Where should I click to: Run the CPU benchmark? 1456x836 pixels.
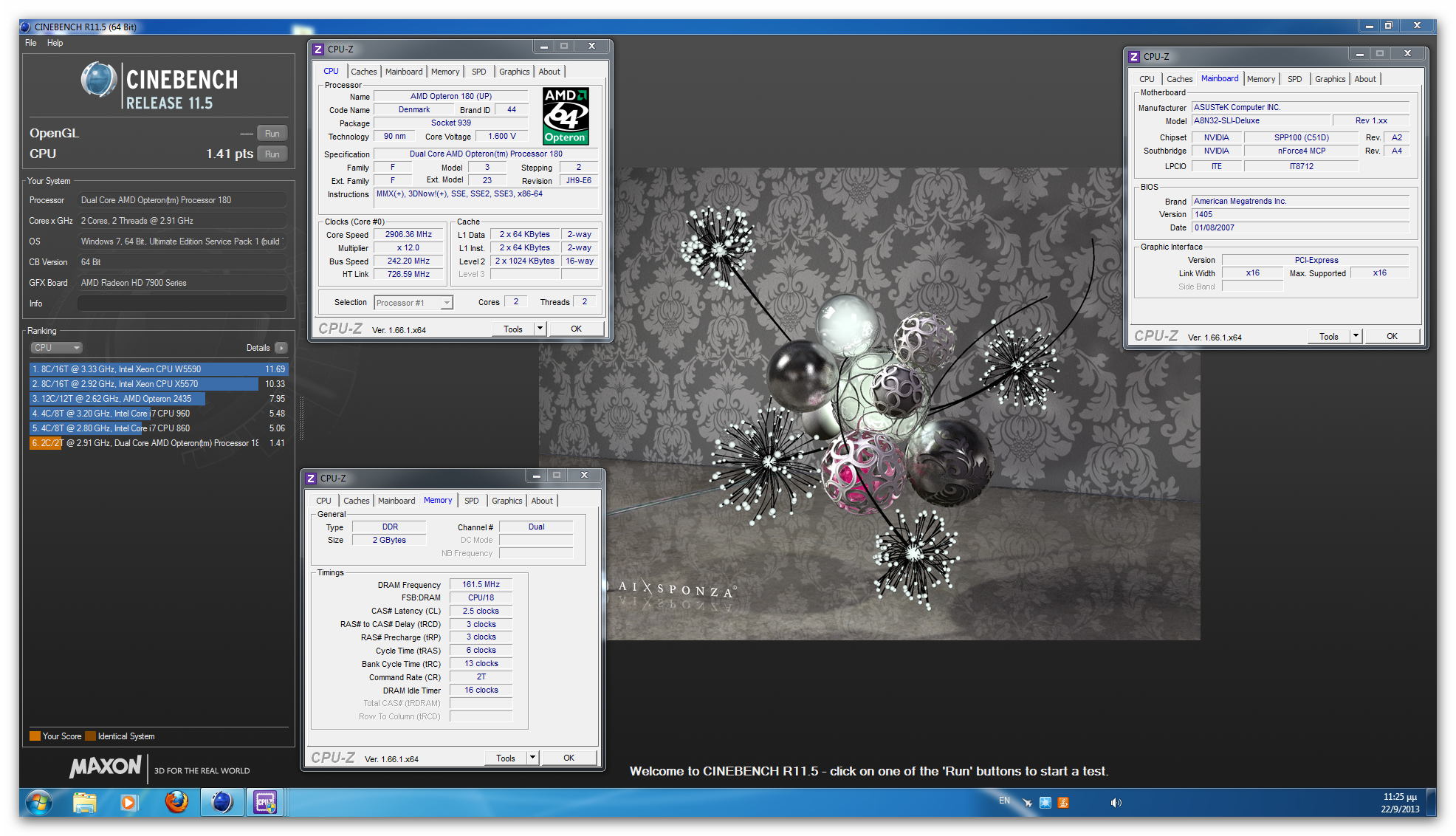[272, 154]
